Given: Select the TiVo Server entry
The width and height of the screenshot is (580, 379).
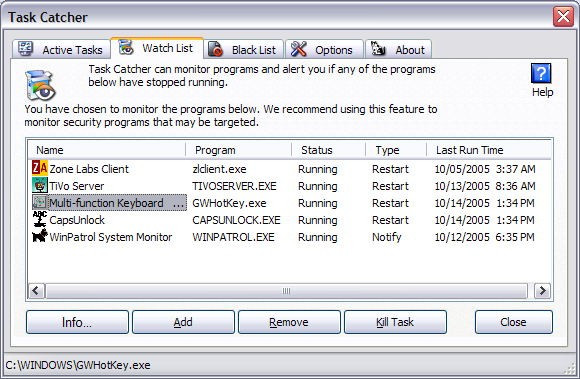Looking at the screenshot, I should 290,186.
